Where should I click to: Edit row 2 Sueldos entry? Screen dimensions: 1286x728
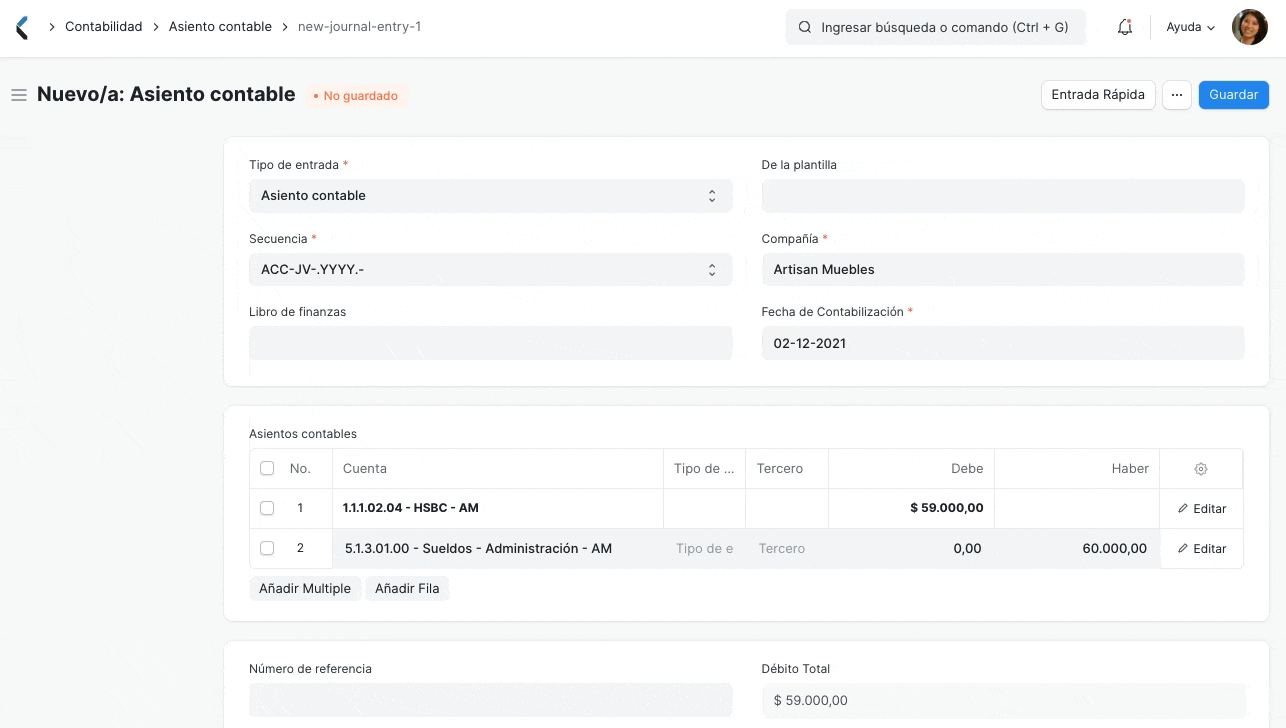(1201, 549)
